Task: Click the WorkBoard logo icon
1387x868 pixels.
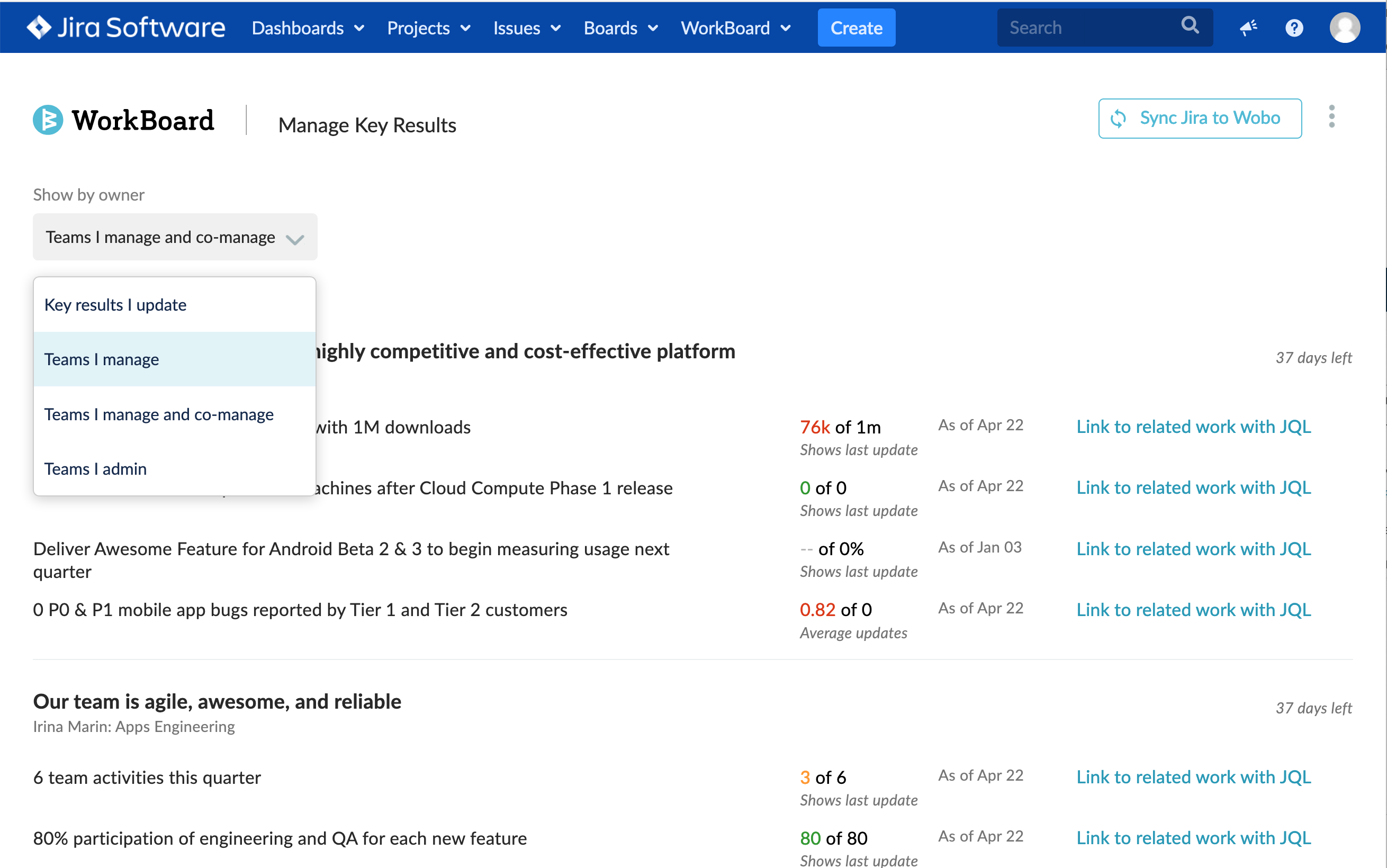Action: click(x=48, y=120)
